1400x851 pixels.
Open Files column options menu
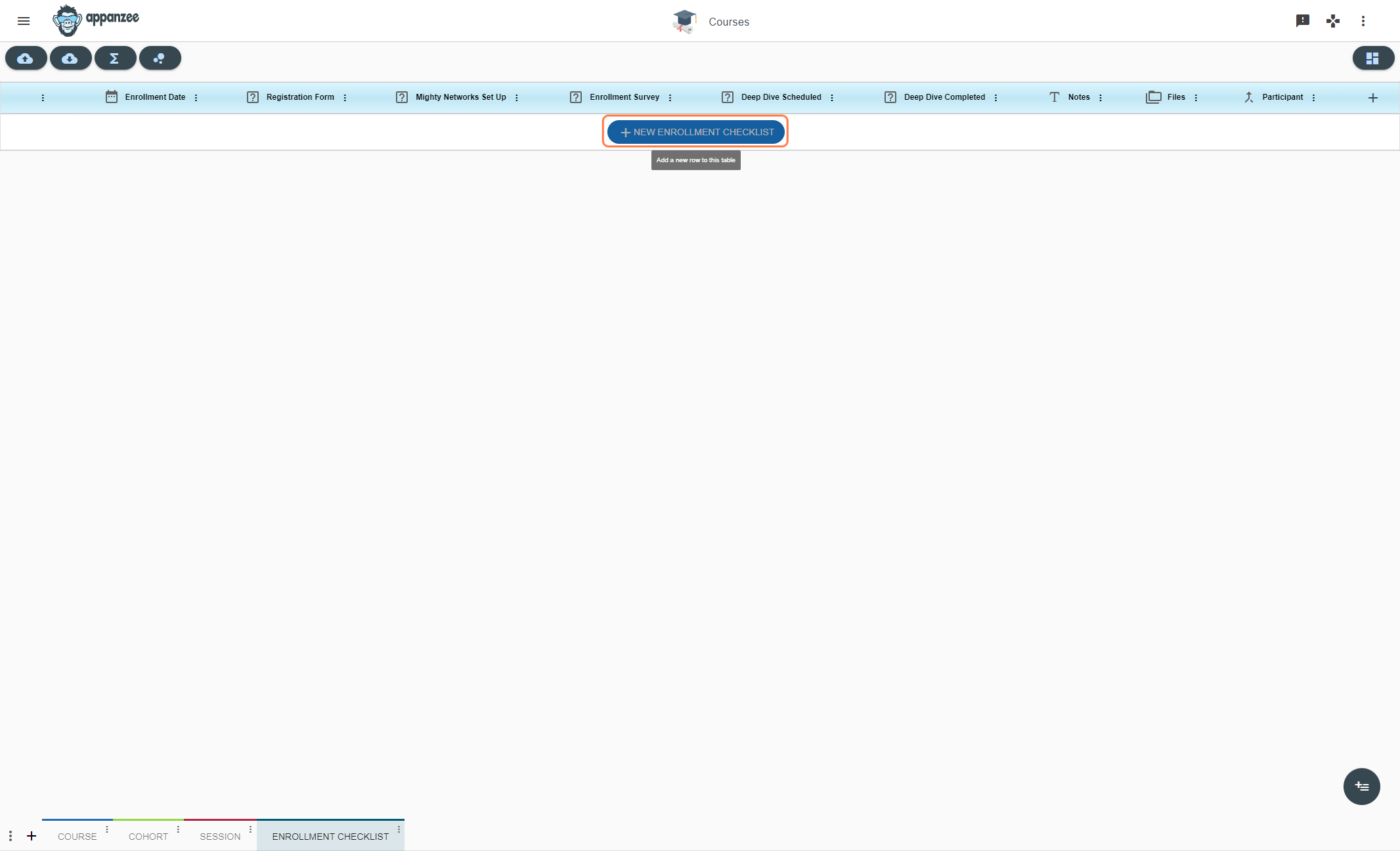(1196, 98)
